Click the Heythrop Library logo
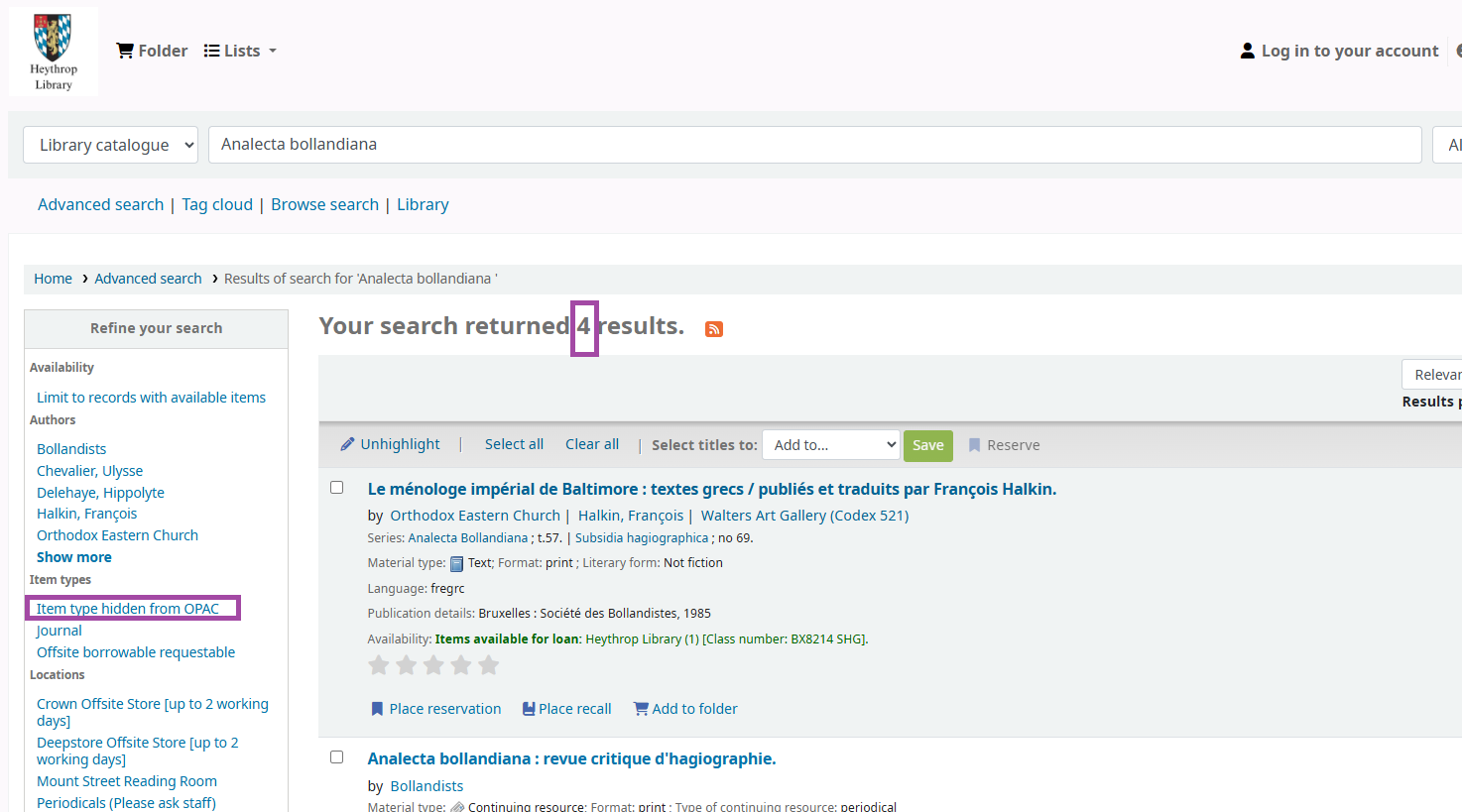Screen dimensions: 1462x812 click(54, 52)
